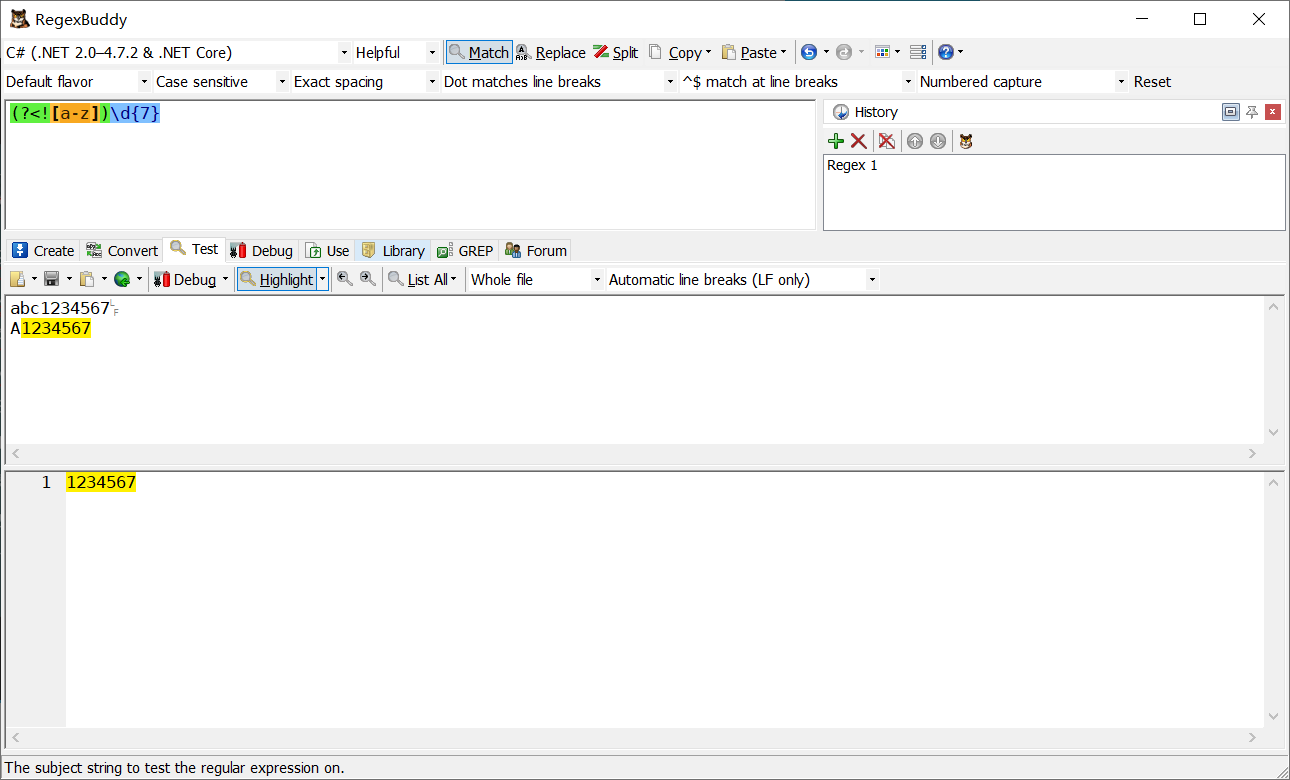This screenshot has height=780, width=1290.
Task: Toggle the Highlight matches button
Action: coord(277,279)
